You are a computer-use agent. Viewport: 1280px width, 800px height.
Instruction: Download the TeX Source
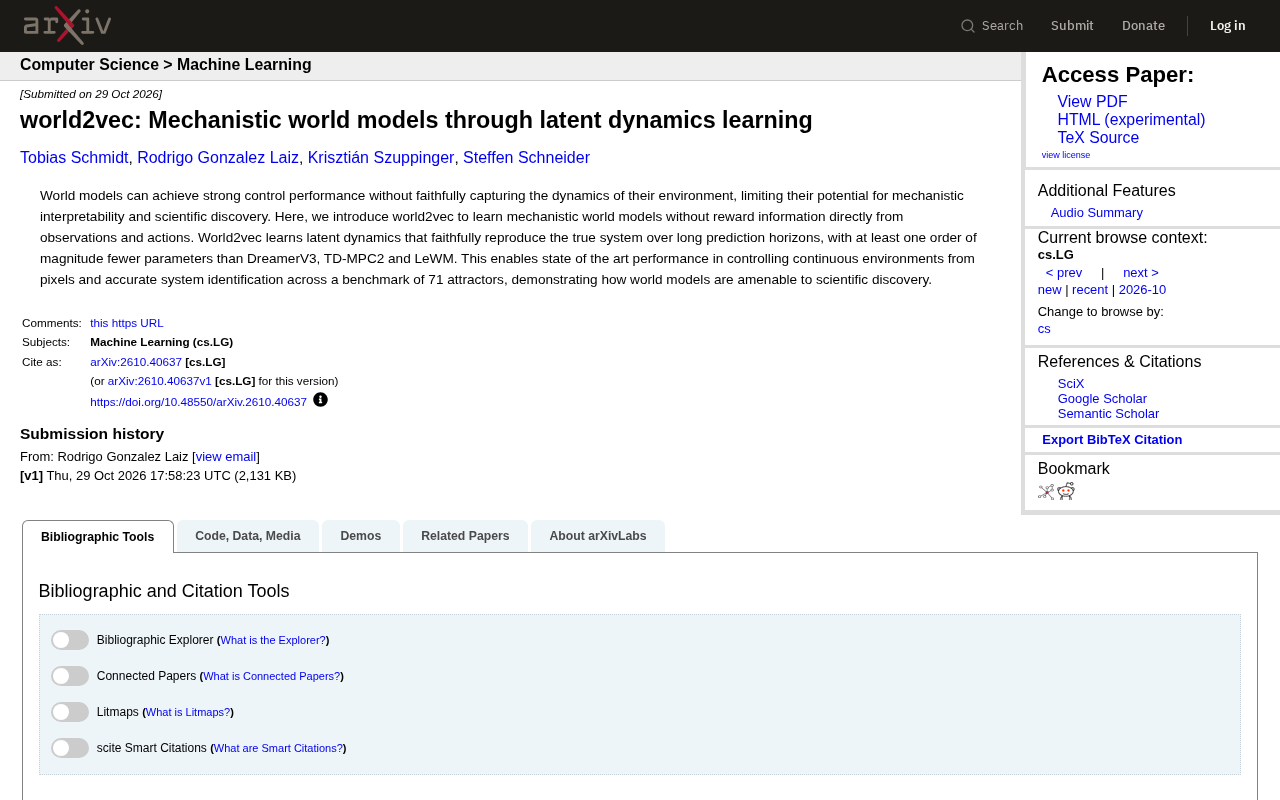[x=1098, y=138]
